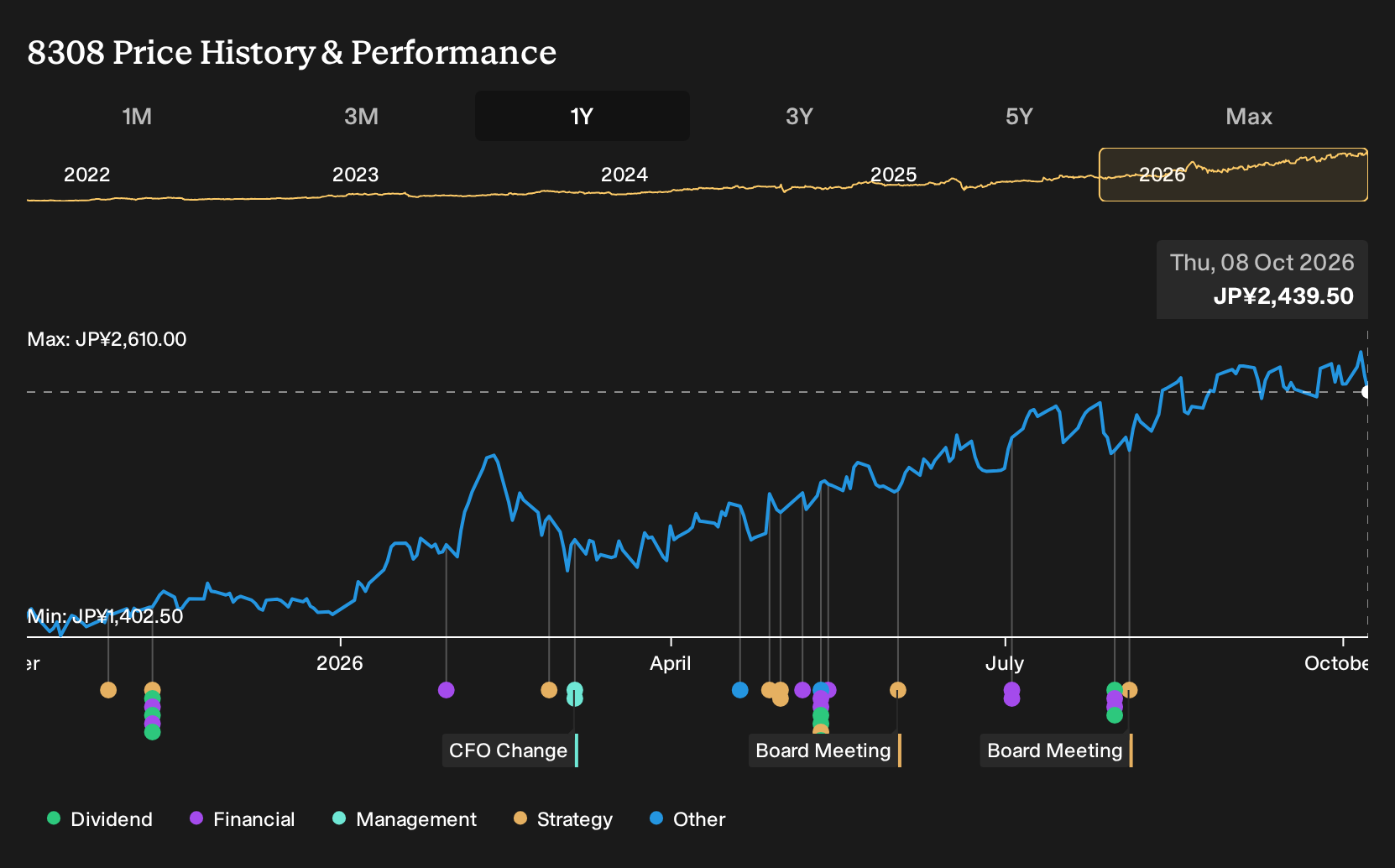Toggle the Management legend filter

coord(405,819)
